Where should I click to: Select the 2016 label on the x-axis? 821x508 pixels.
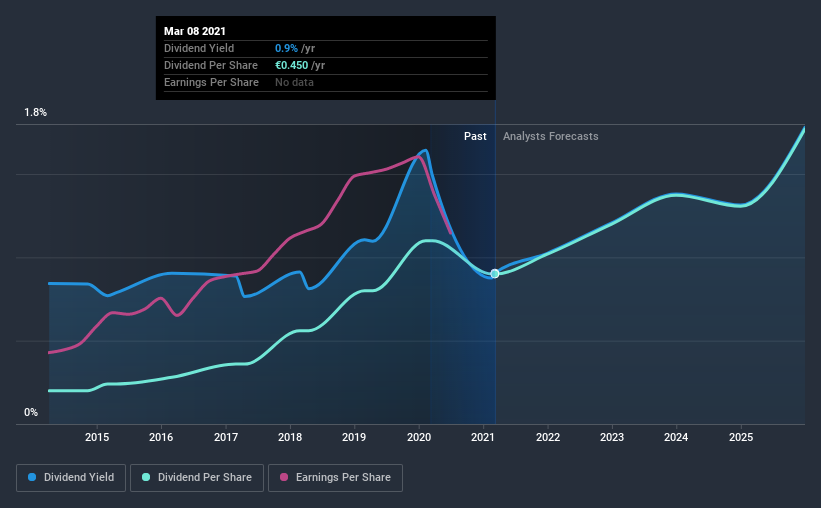pos(161,437)
